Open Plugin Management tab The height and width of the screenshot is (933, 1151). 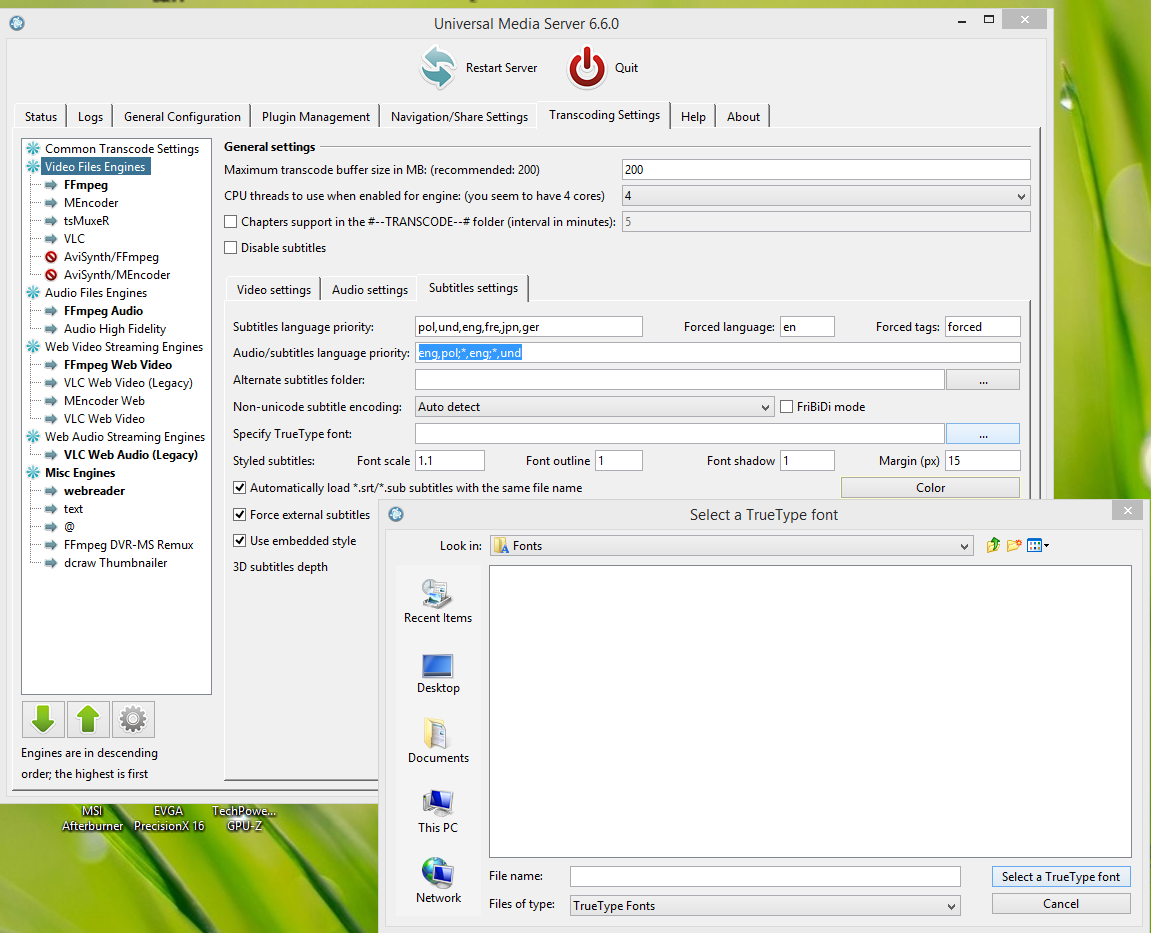316,117
